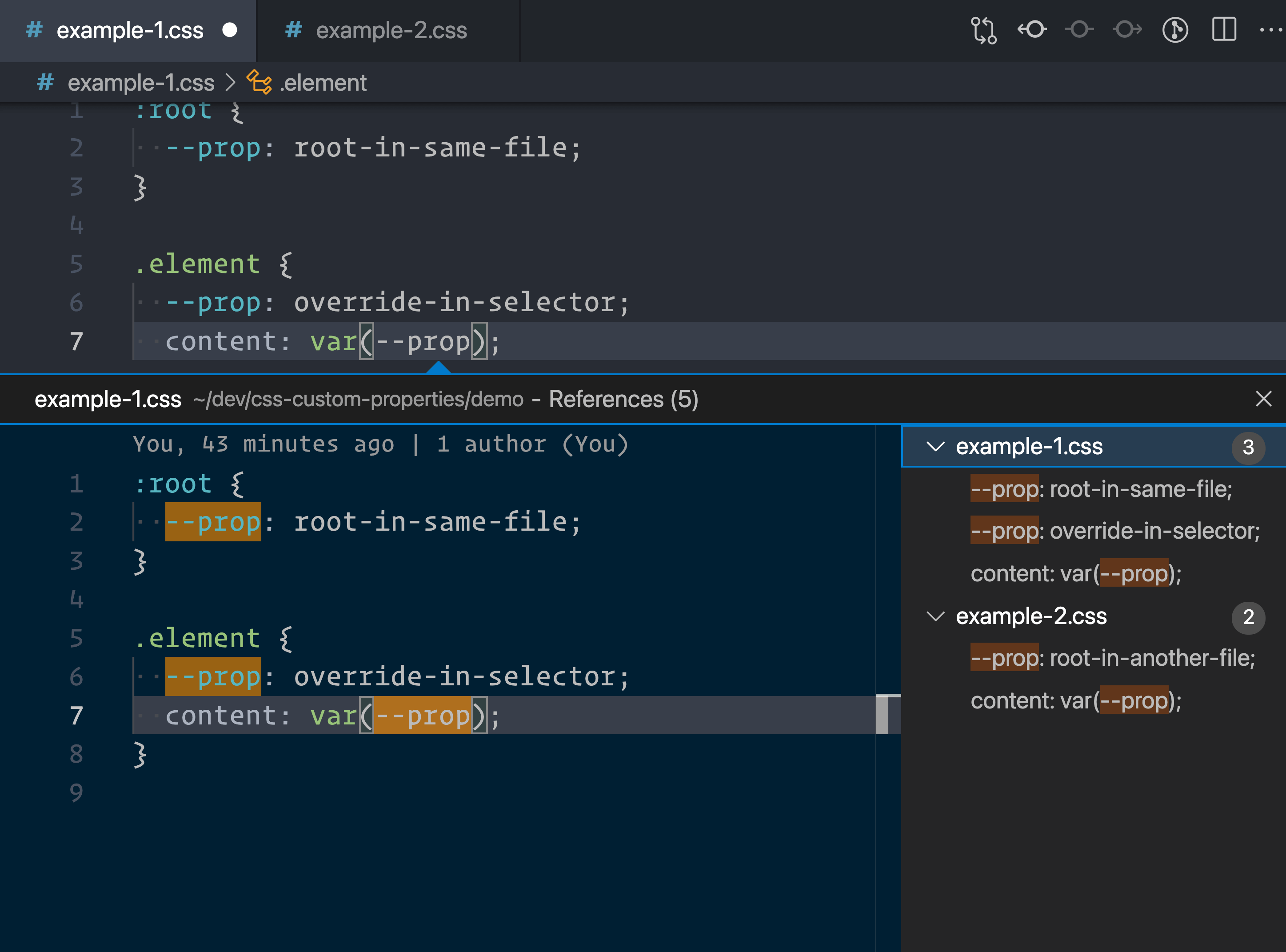
Task: Switch to the example-2.css tab
Action: (x=392, y=30)
